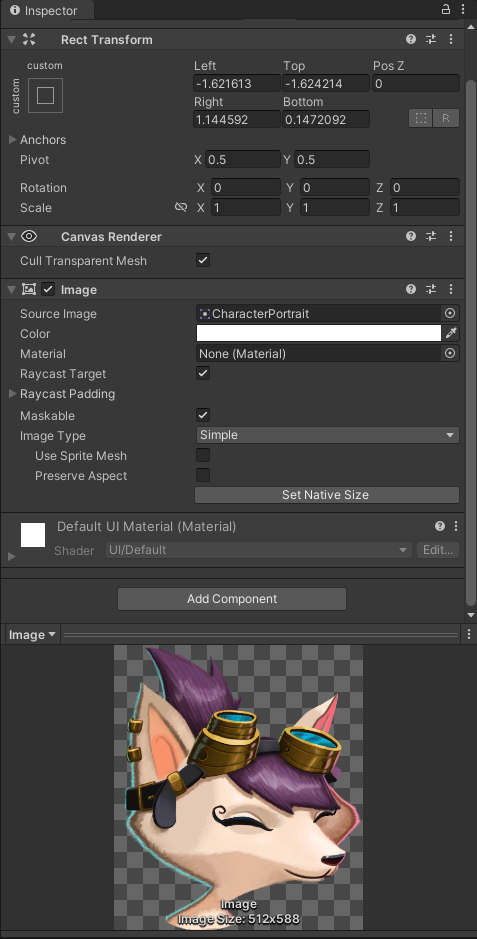
Task: Open Source Image object picker circle
Action: click(450, 313)
